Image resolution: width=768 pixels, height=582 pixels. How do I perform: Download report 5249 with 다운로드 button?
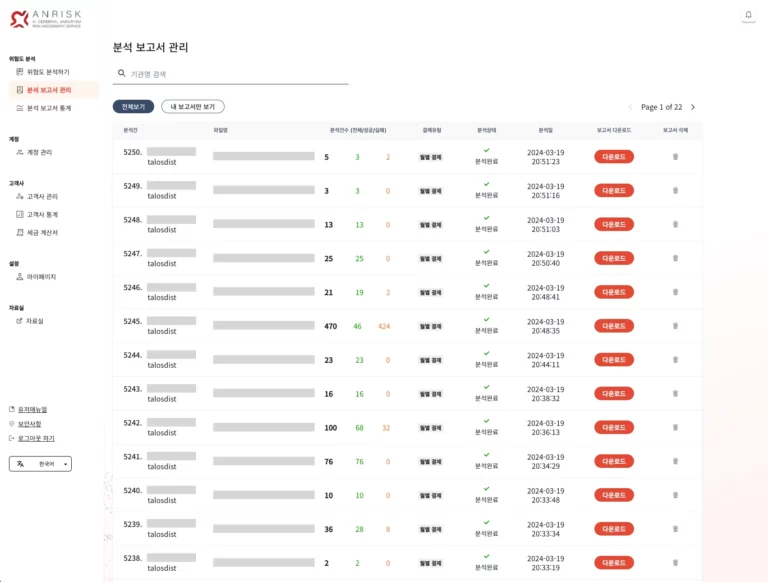614,191
